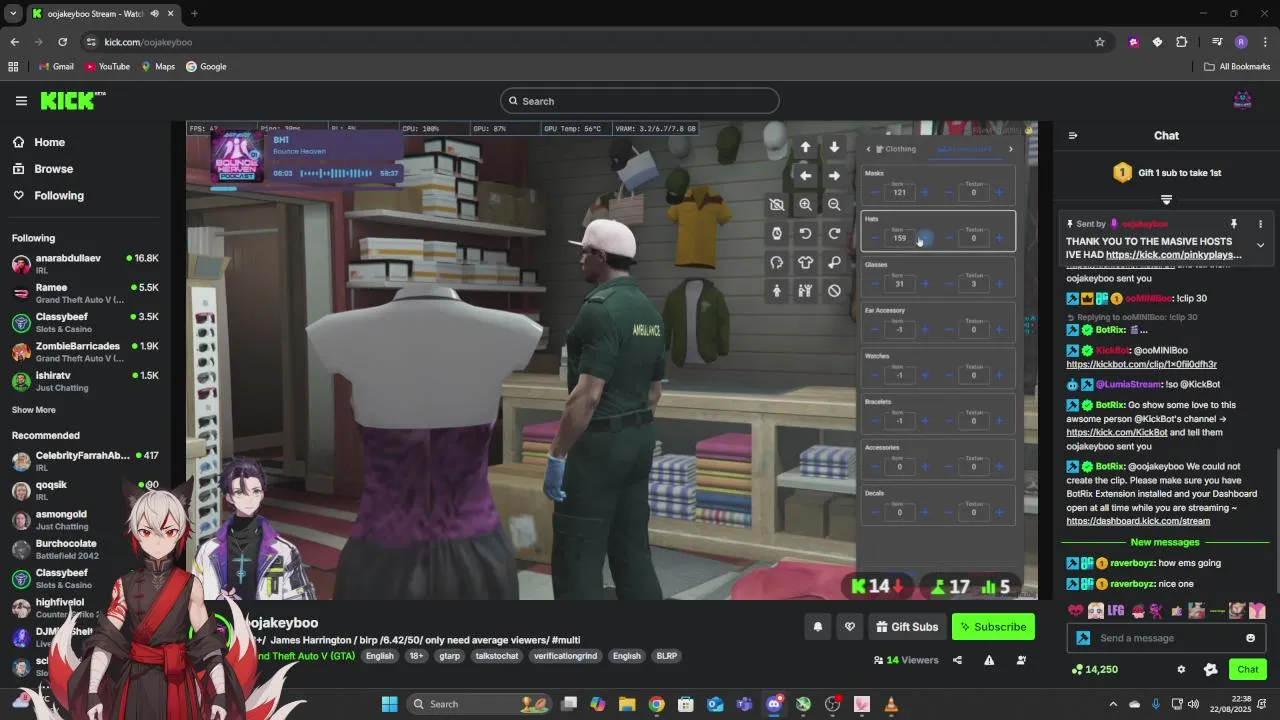Click the right arrow camera control

(834, 175)
